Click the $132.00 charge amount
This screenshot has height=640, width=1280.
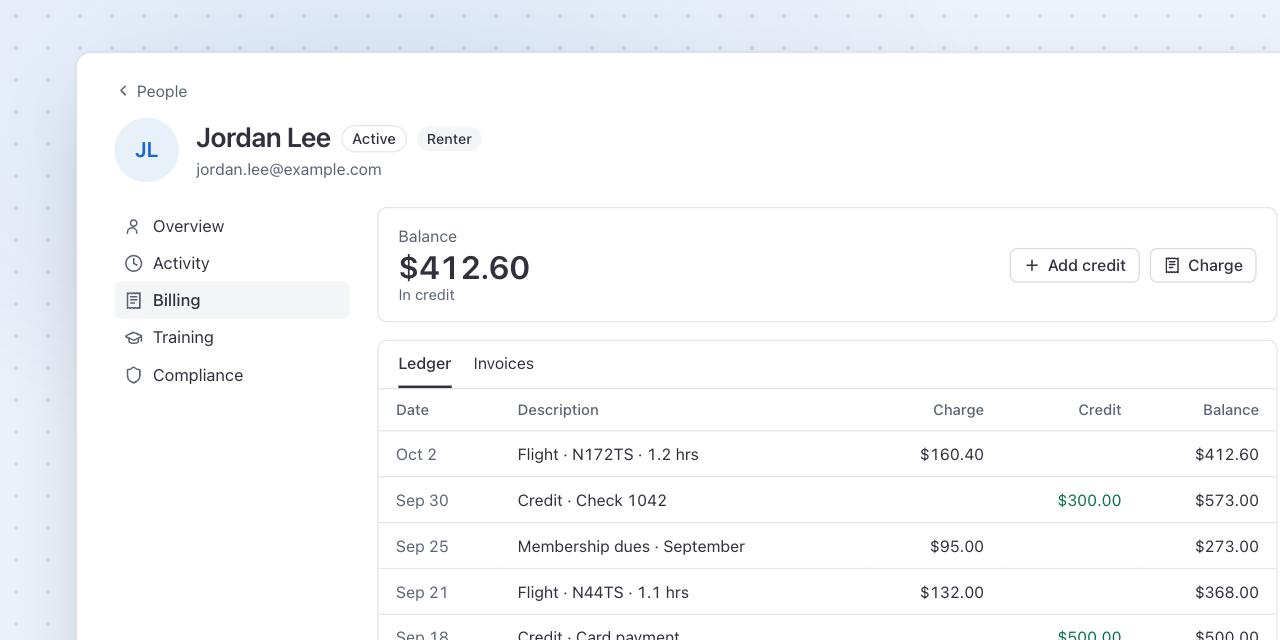click(x=952, y=593)
